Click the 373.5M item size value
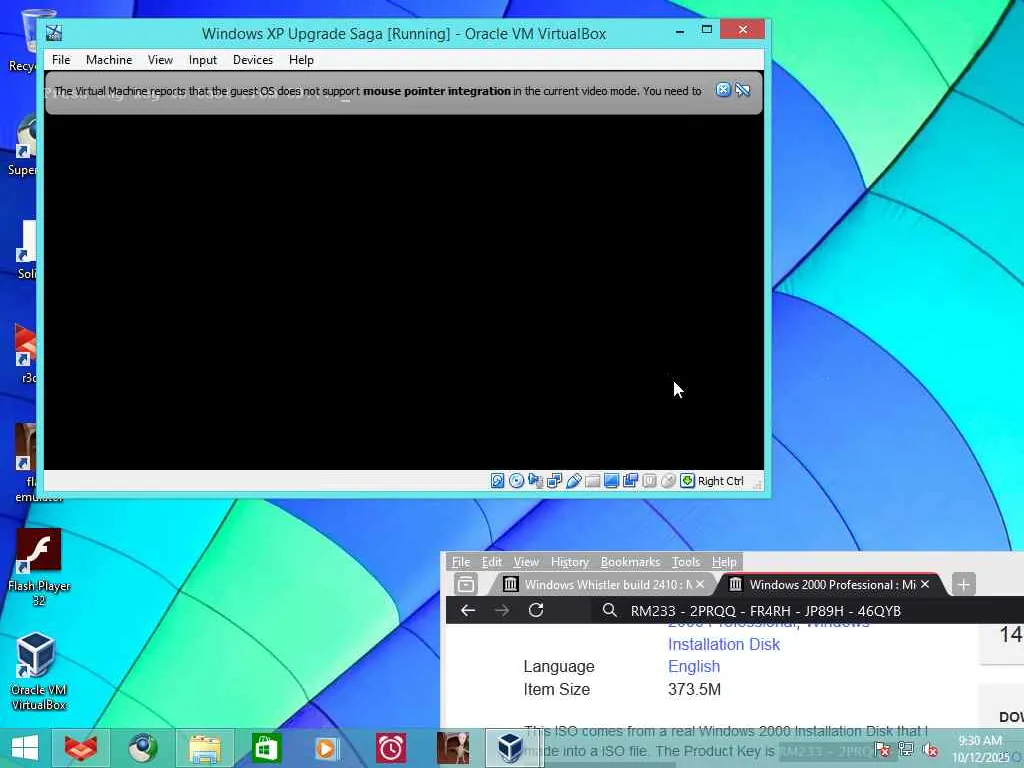Viewport: 1024px width, 768px height. [694, 690]
